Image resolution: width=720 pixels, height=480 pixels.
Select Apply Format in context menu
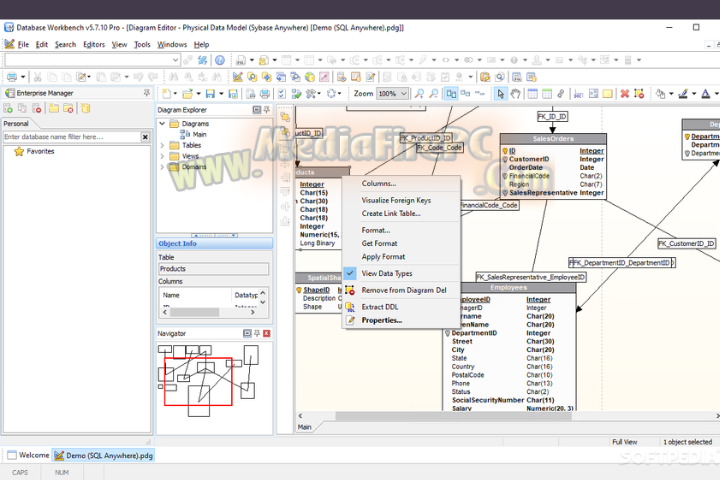coord(383,257)
